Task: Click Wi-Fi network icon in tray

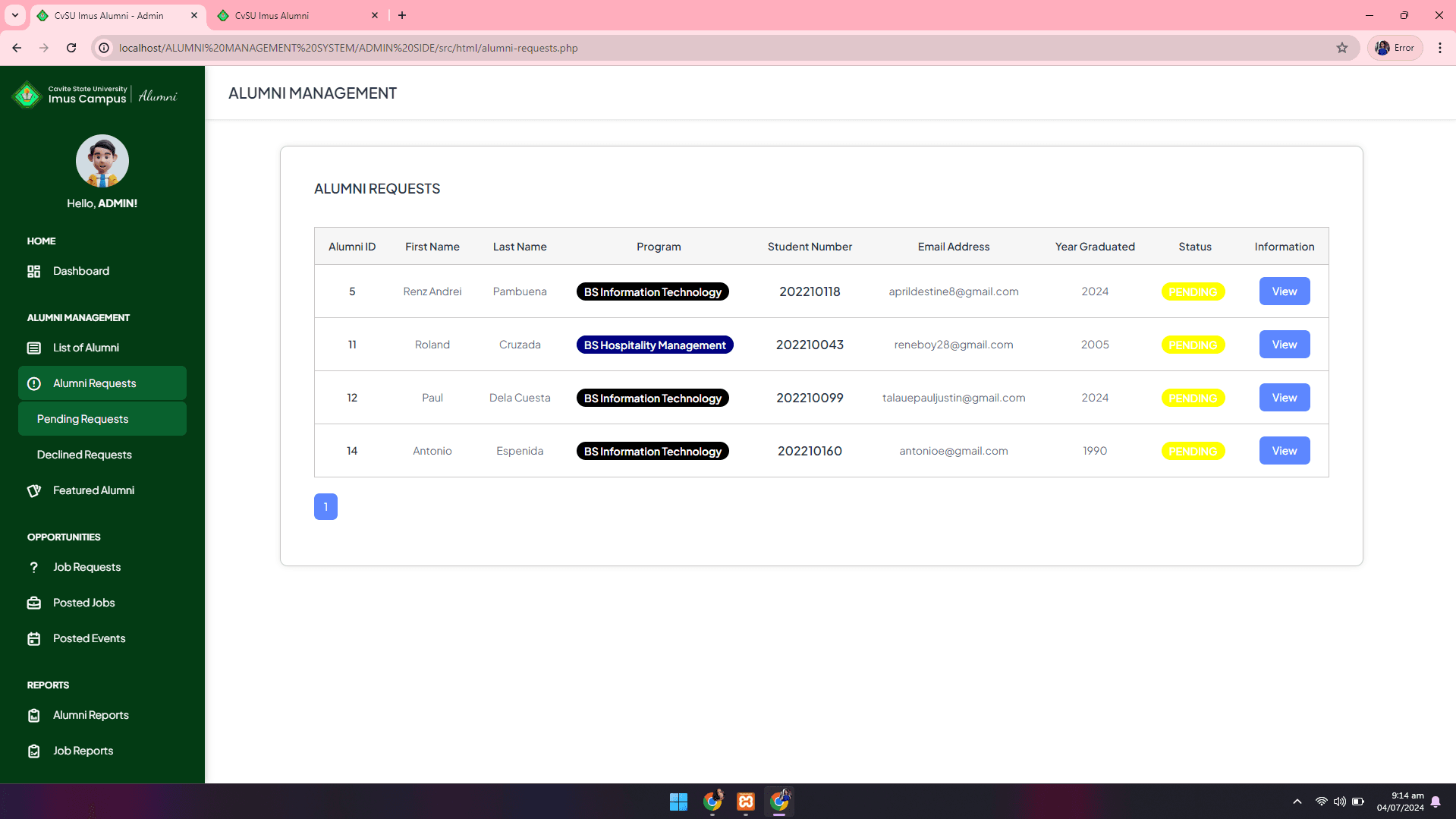Action: pyautogui.click(x=1321, y=802)
